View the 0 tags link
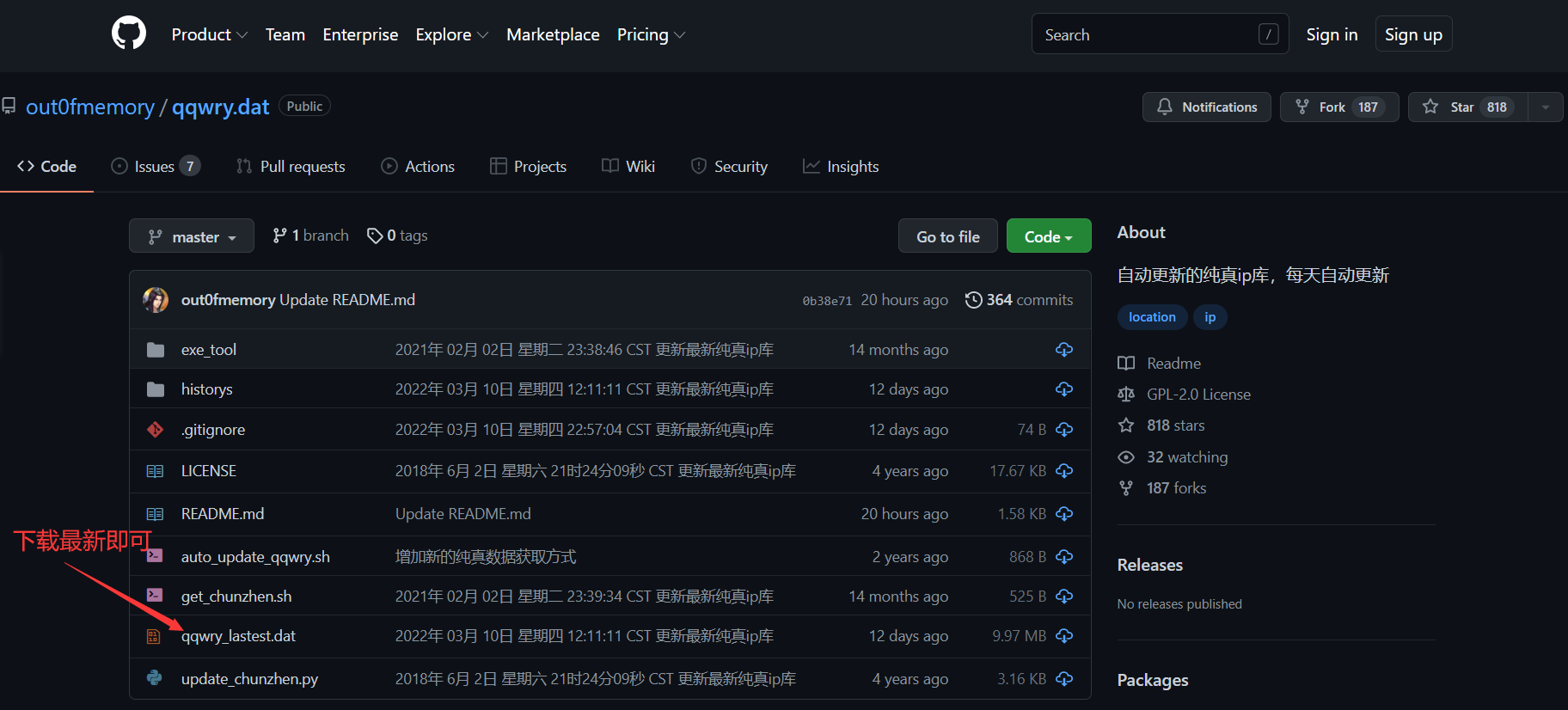The height and width of the screenshot is (710, 1568). [x=397, y=236]
